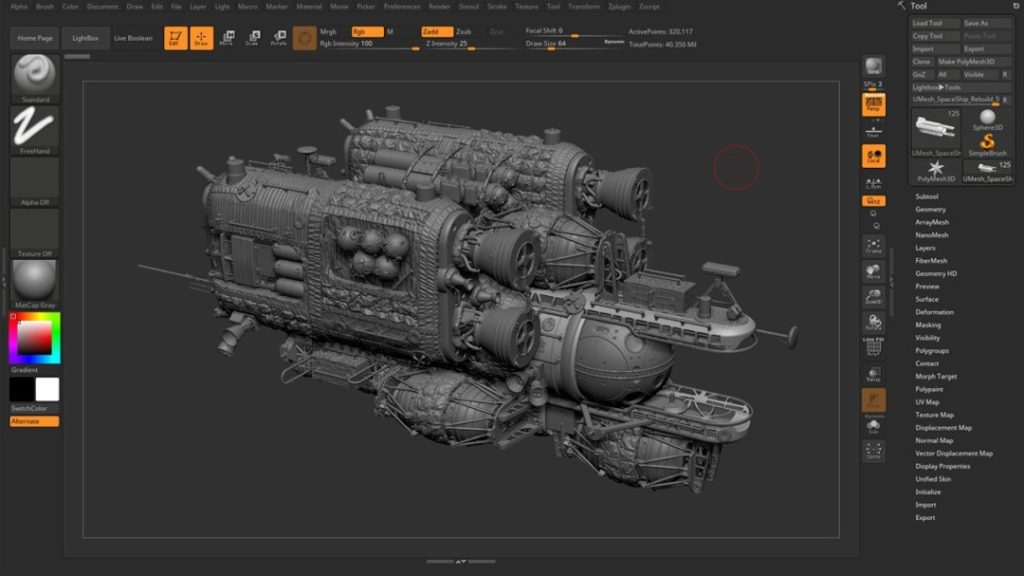Enable Zsub sculpting mode
1024x576 pixels.
[464, 31]
